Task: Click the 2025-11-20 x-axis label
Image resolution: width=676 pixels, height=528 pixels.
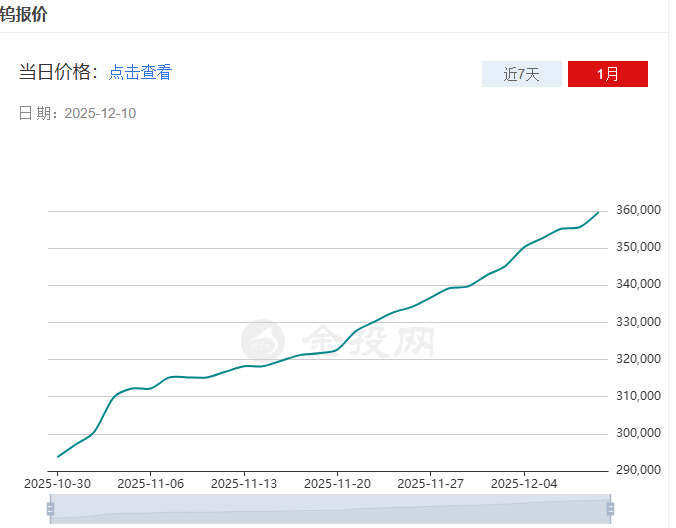Action: tap(337, 484)
